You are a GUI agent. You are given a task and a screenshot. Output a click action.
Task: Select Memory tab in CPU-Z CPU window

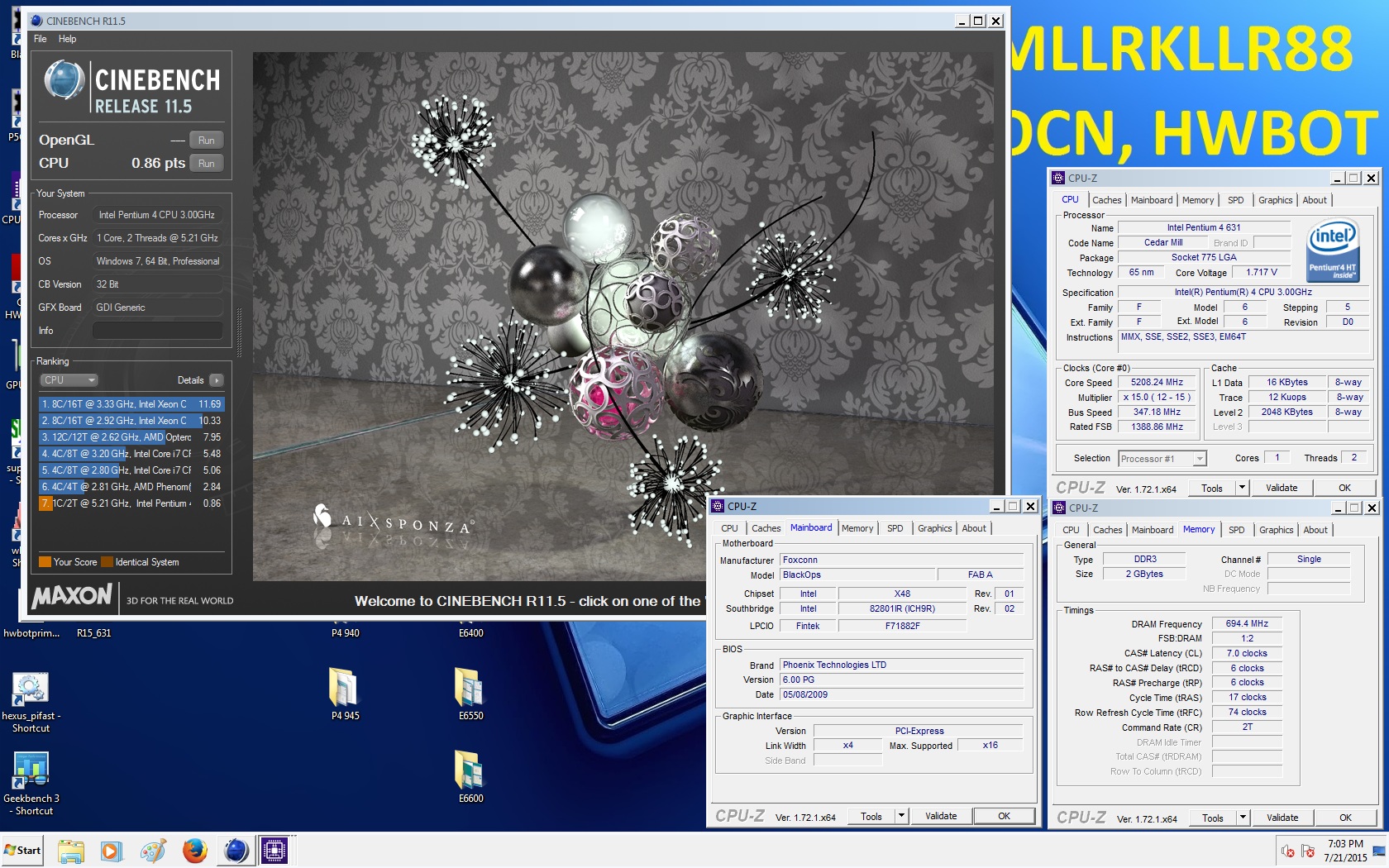(1197, 200)
